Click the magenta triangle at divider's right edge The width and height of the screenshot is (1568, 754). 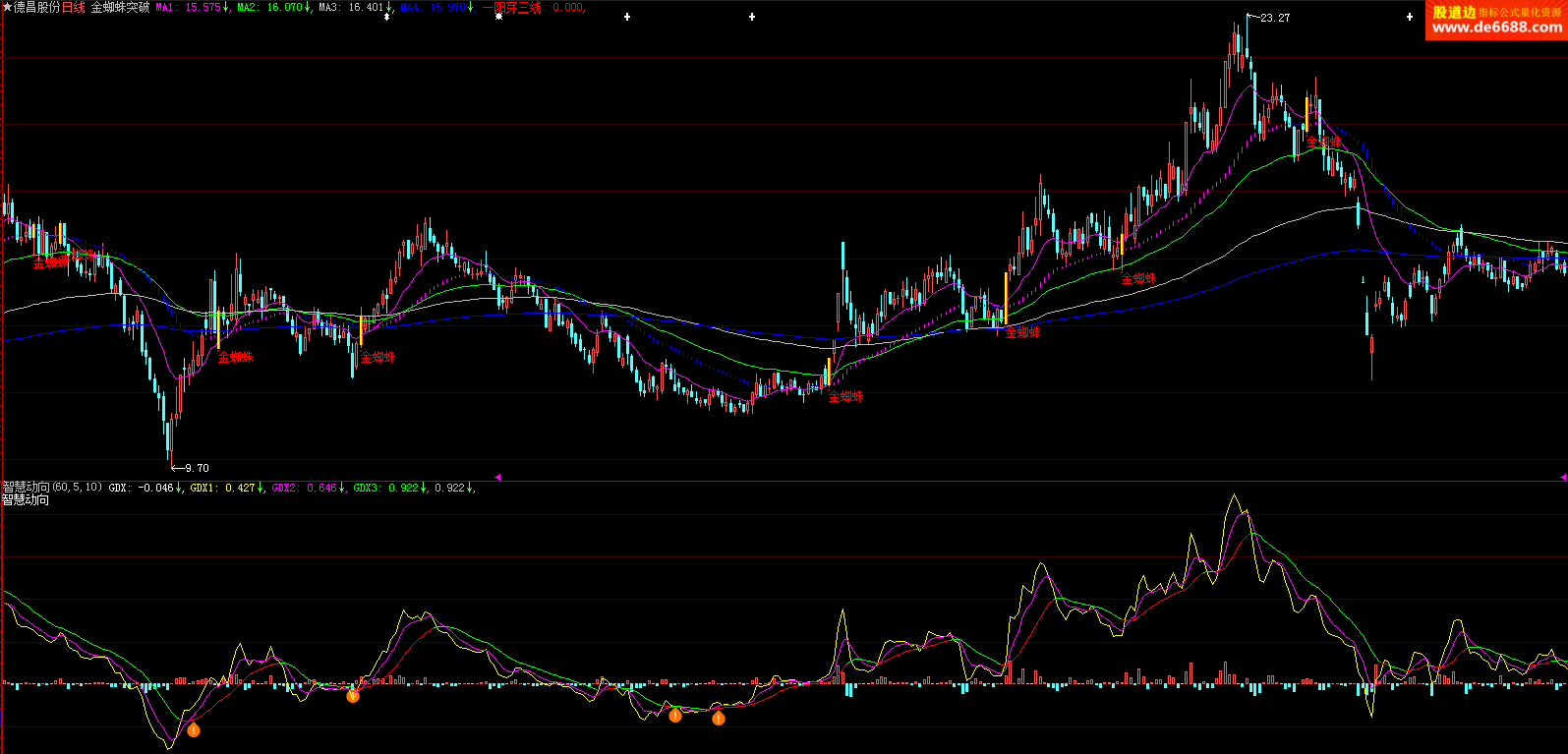1562,477
